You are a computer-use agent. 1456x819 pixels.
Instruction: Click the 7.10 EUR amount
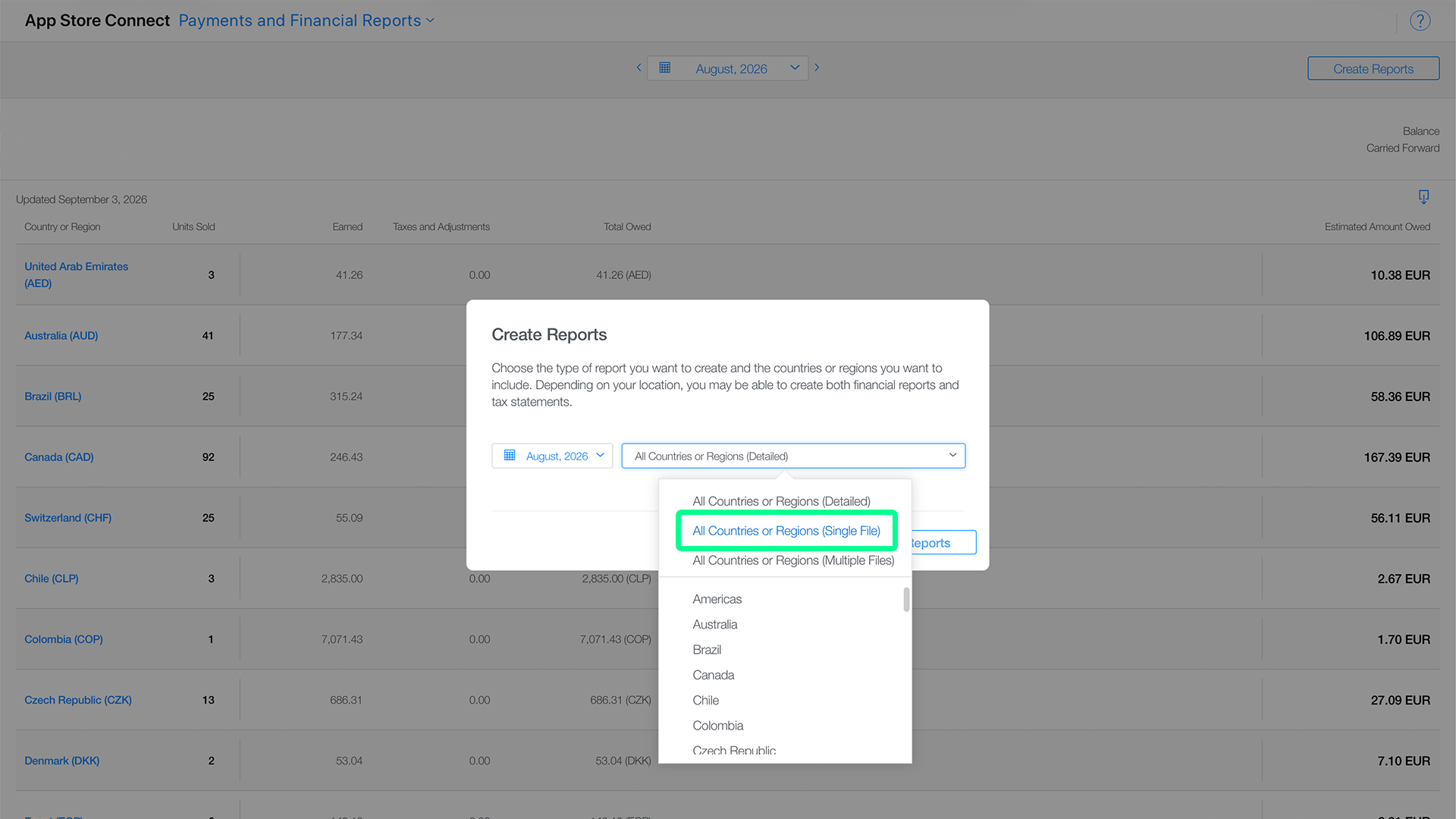[1404, 760]
